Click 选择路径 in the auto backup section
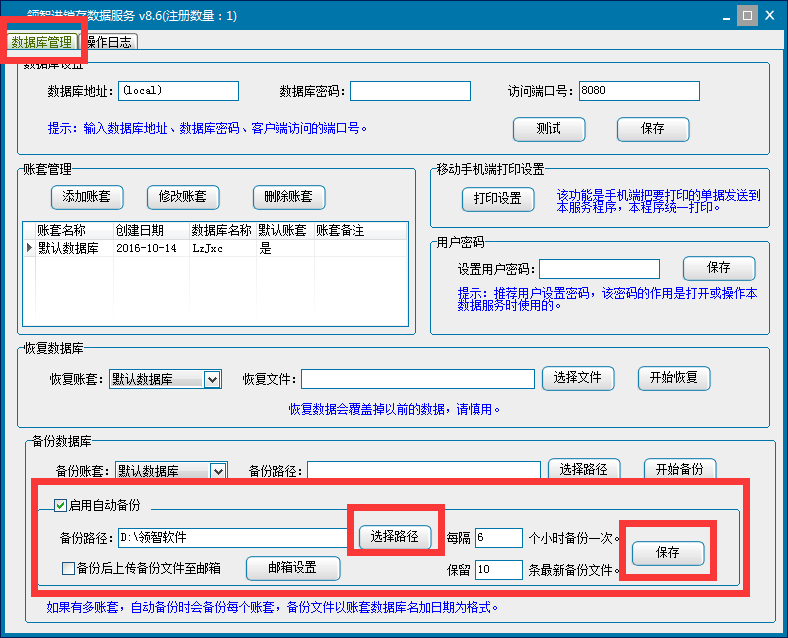This screenshot has height=638, width=788. pos(395,537)
